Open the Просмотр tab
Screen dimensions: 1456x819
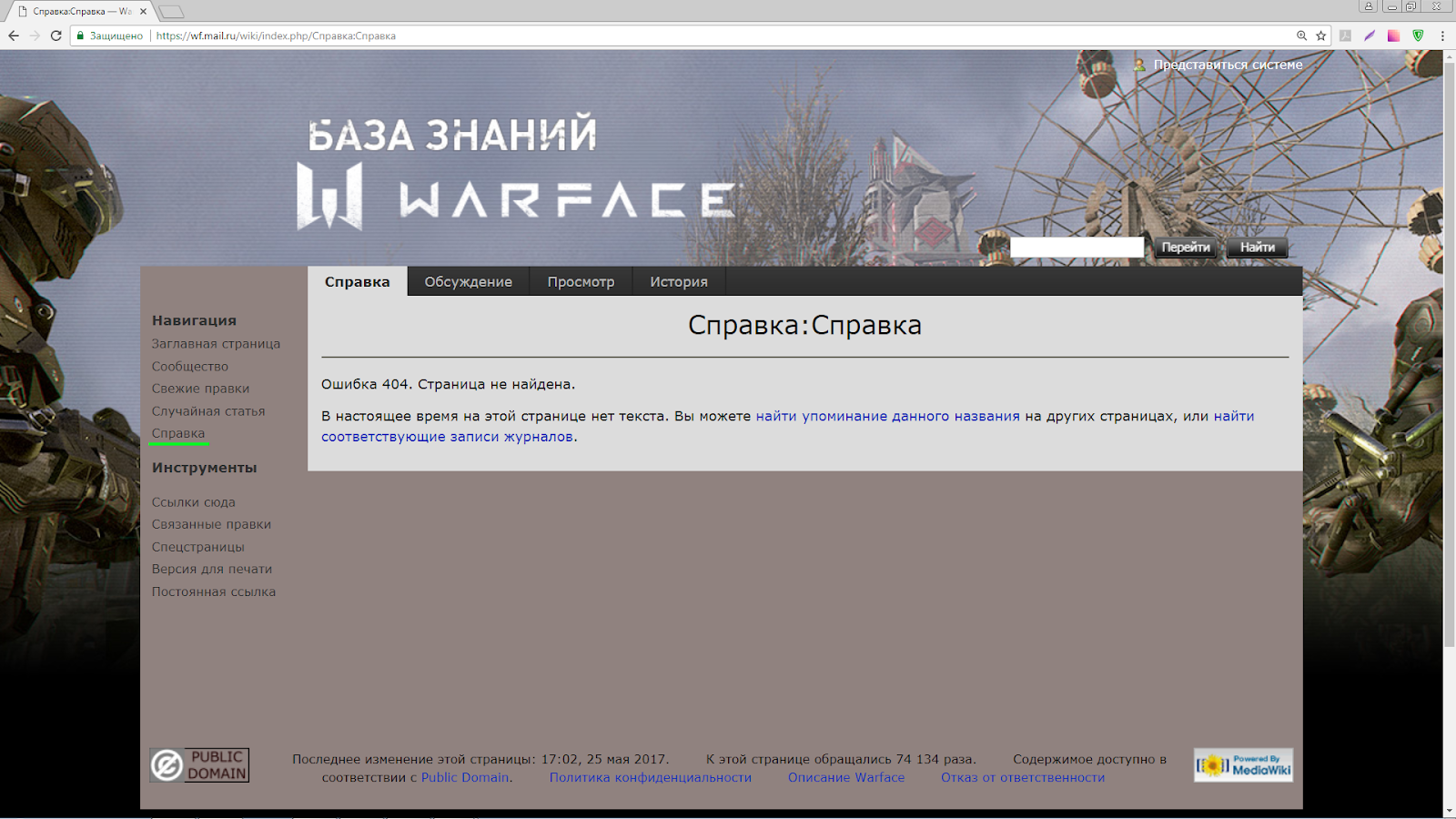click(581, 282)
